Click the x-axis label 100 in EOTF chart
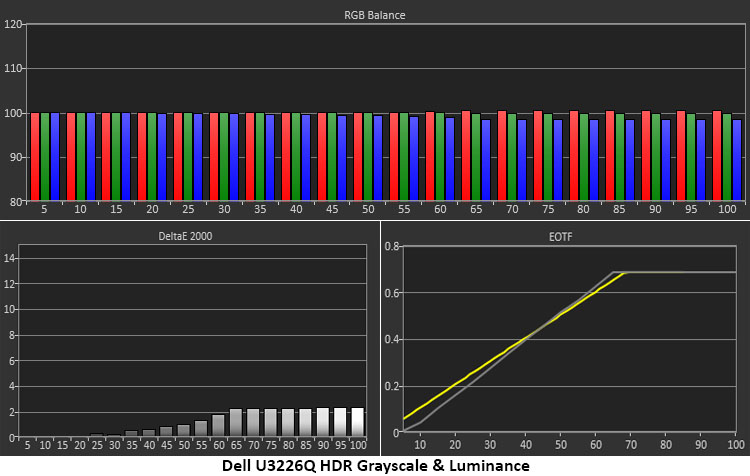The width and height of the screenshot is (750, 476). tap(736, 445)
